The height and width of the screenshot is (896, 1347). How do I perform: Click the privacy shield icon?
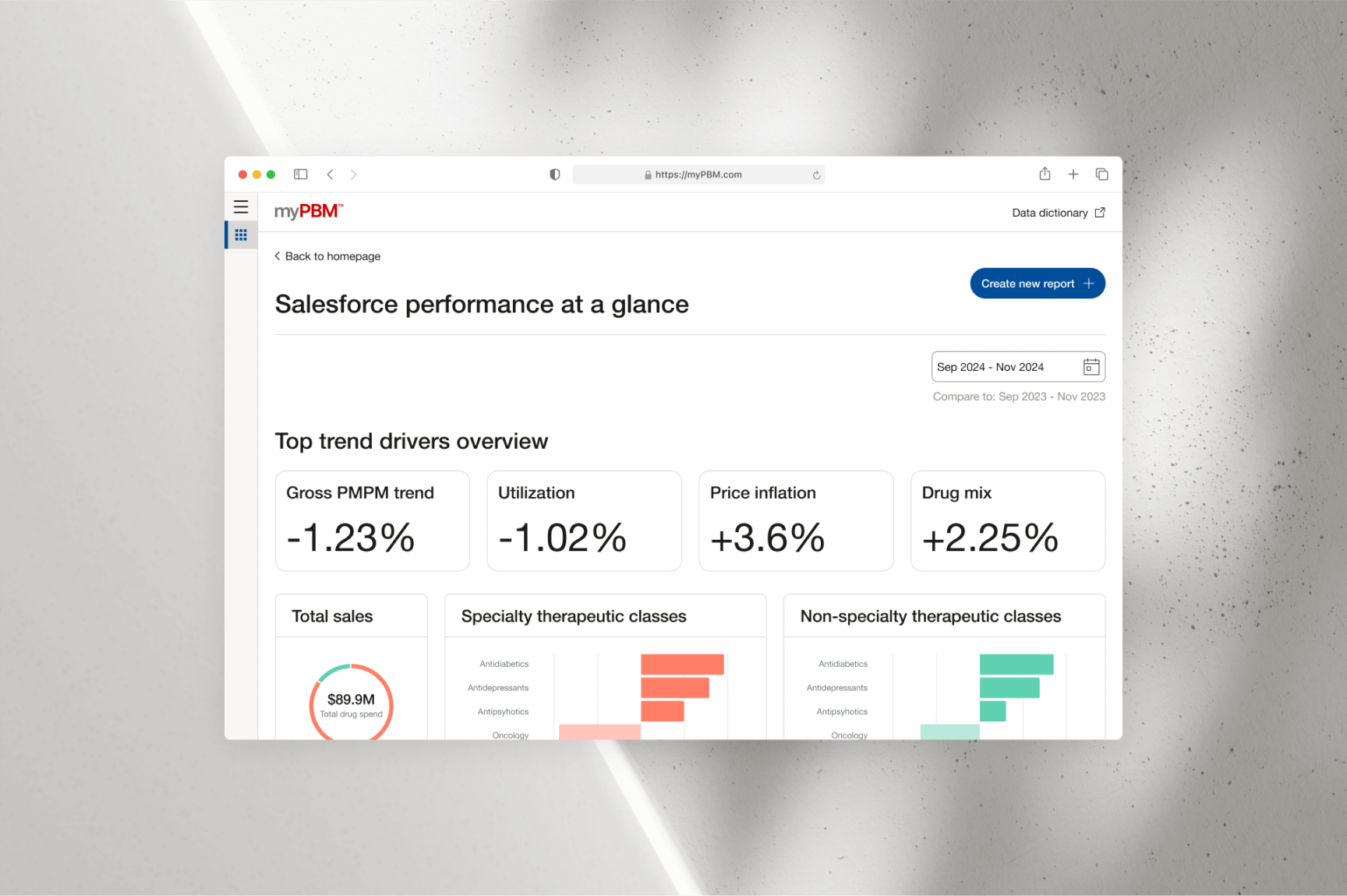554,175
